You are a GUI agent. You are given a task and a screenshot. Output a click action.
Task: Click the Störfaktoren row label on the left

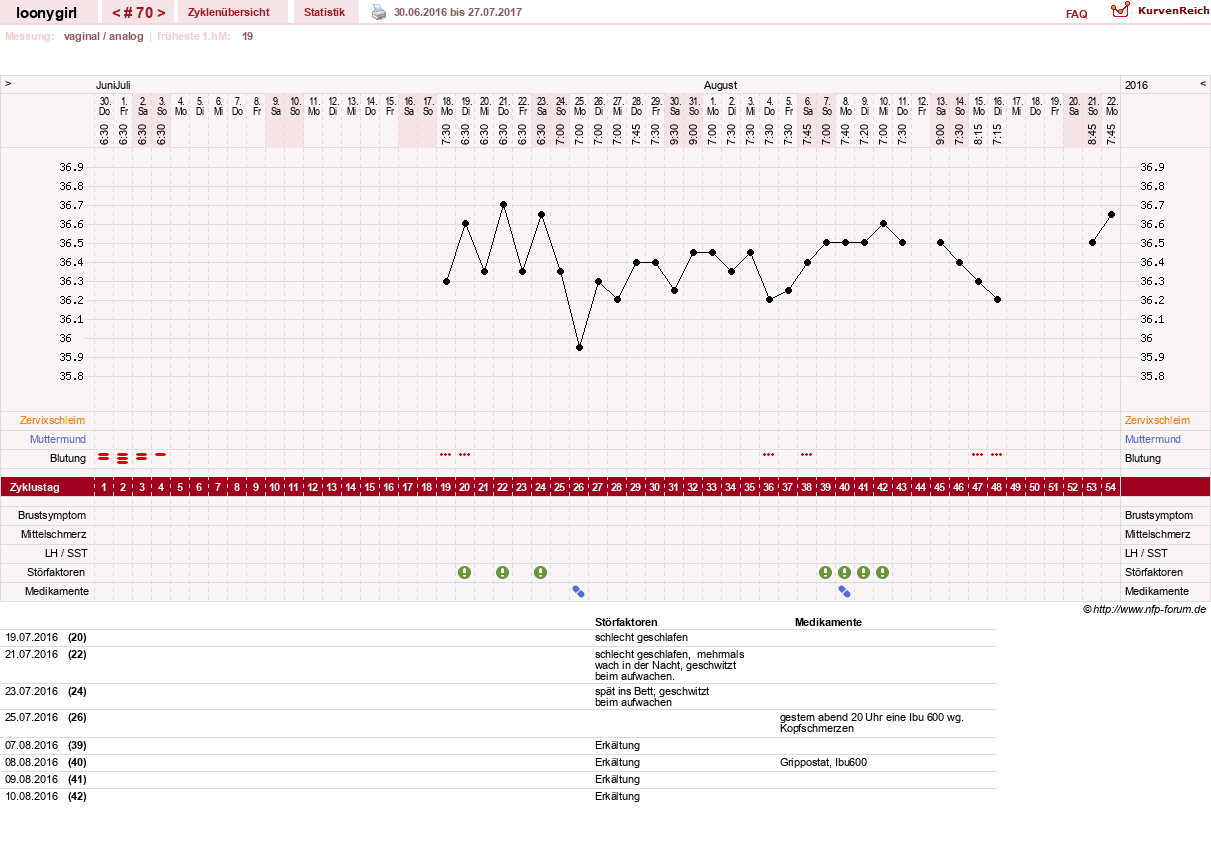56,572
